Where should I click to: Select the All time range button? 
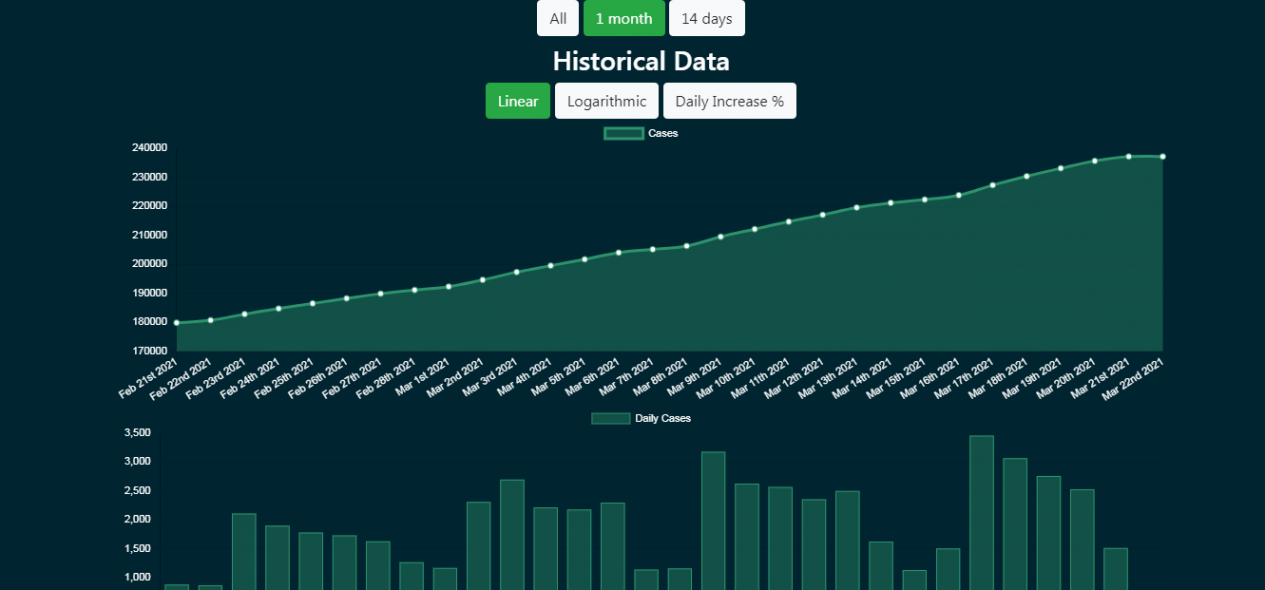[x=558, y=18]
